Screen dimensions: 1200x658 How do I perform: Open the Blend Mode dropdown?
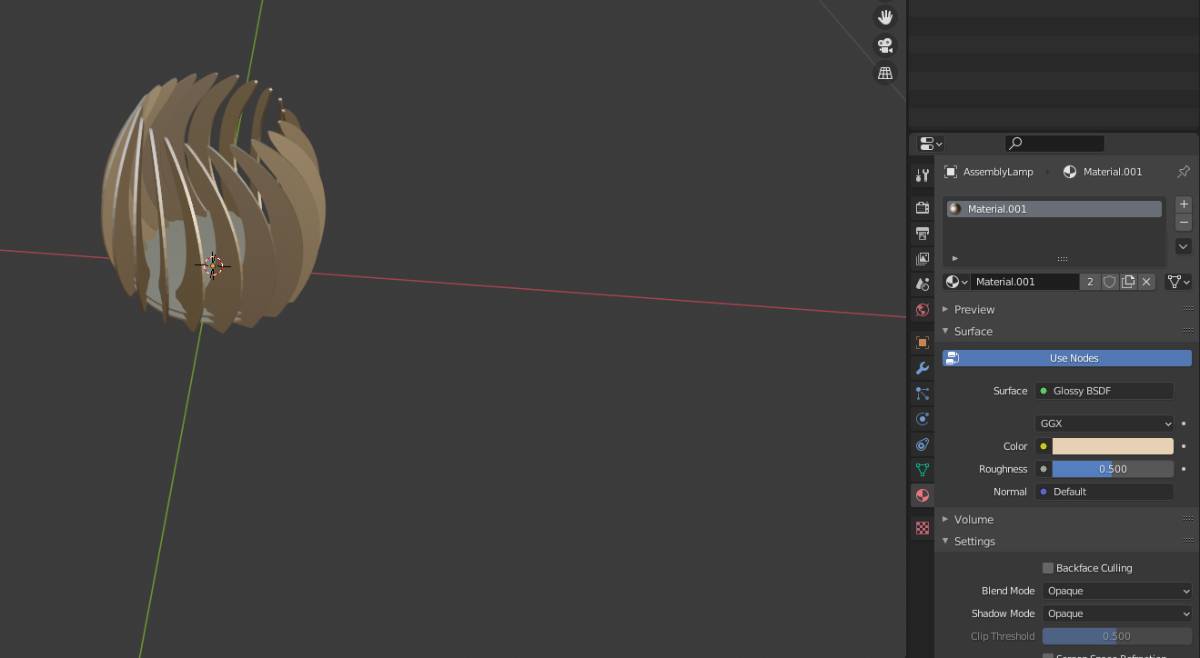tap(1117, 591)
